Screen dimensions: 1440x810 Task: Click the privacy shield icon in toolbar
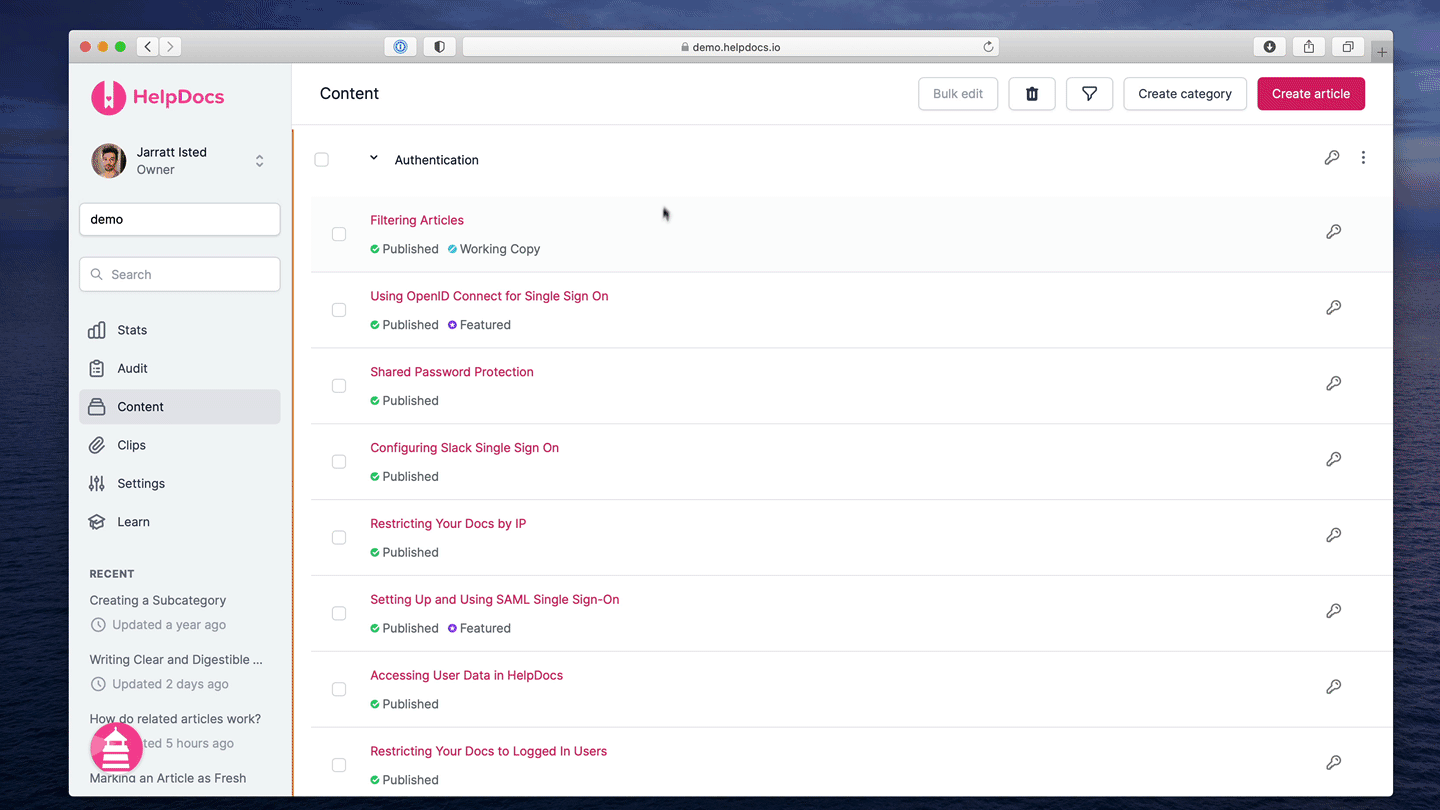439,47
